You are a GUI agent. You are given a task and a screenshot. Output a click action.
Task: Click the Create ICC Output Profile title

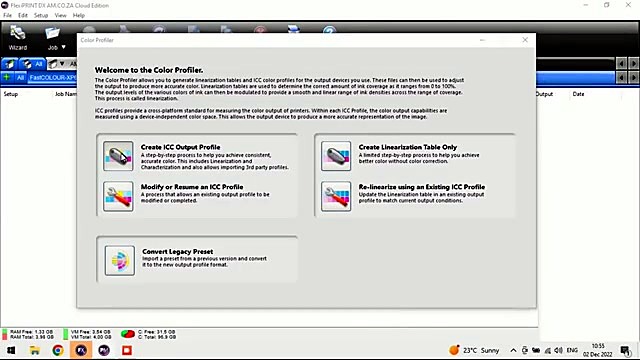[x=180, y=147]
